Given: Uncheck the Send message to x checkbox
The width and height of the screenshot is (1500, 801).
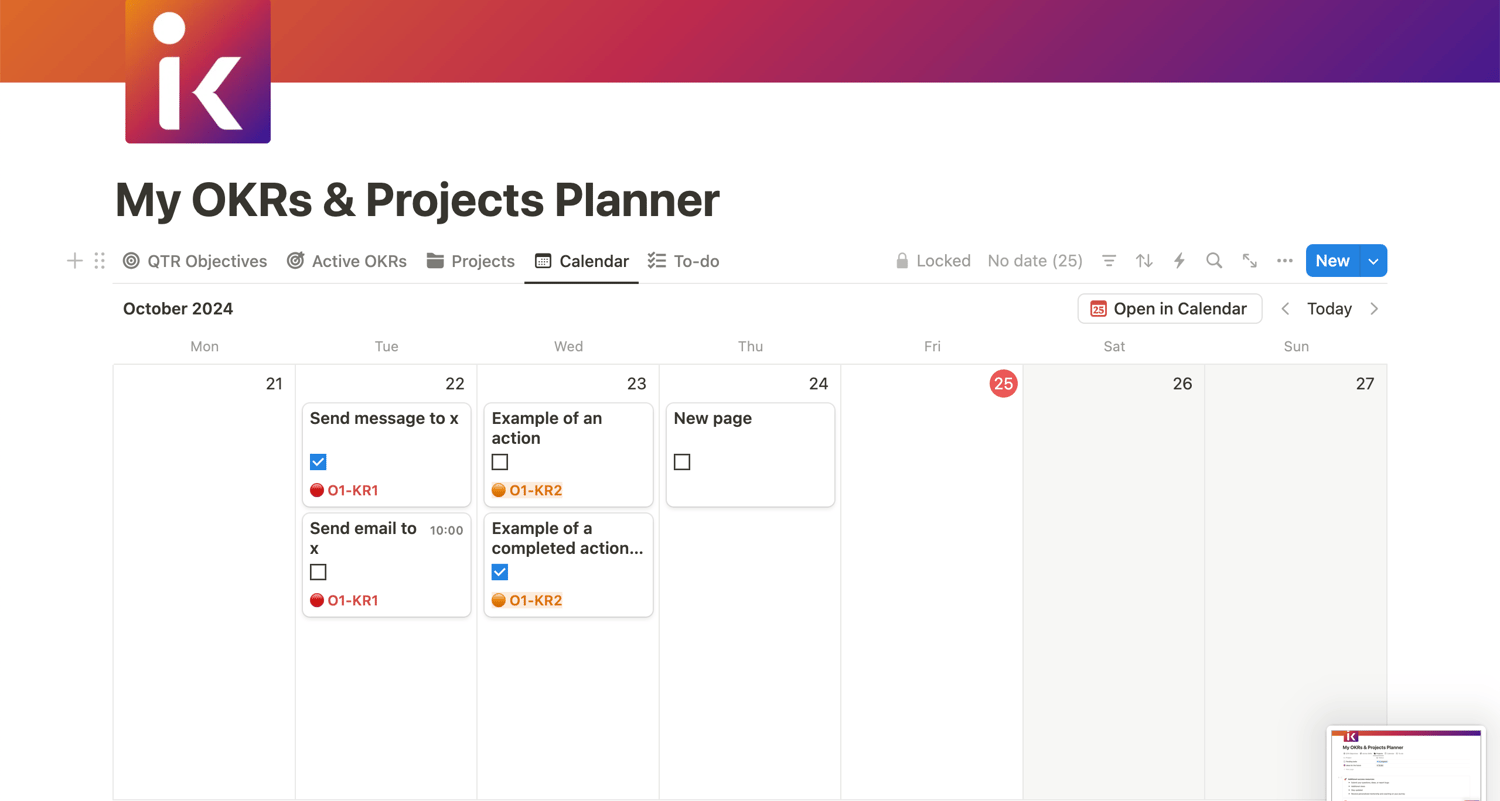Looking at the screenshot, I should (x=318, y=462).
